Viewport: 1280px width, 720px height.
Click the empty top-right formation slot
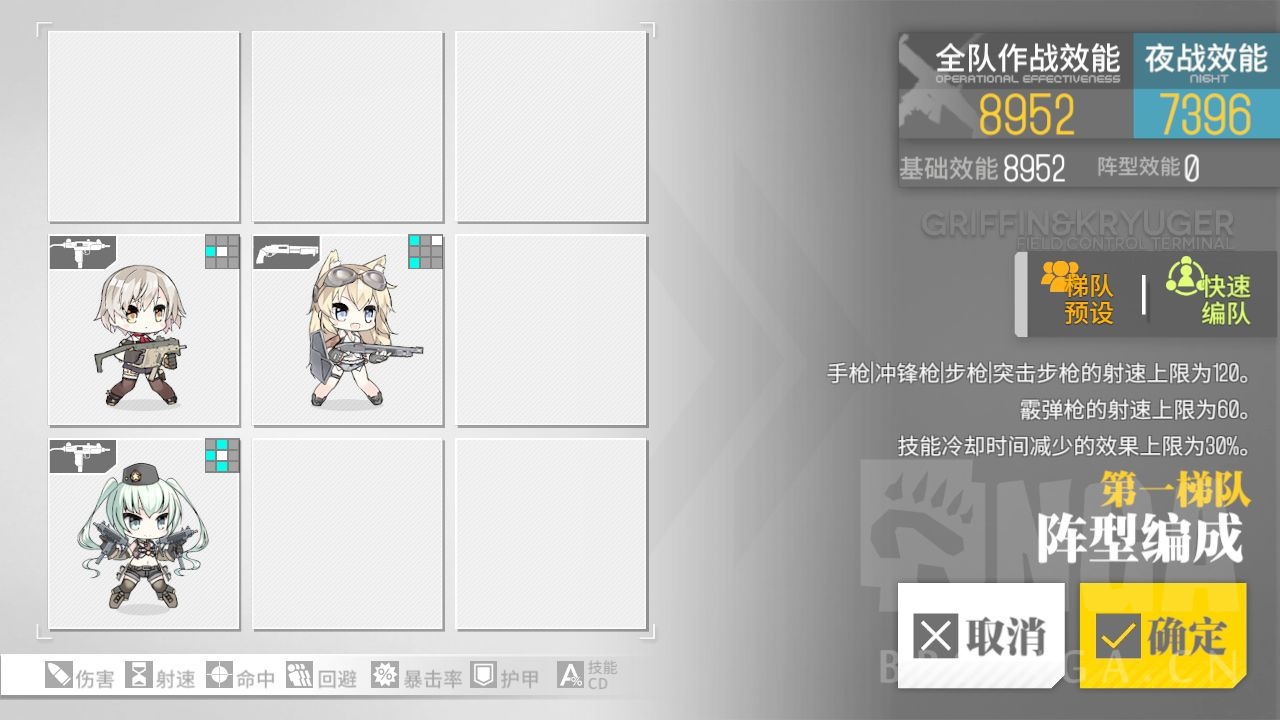coord(552,127)
